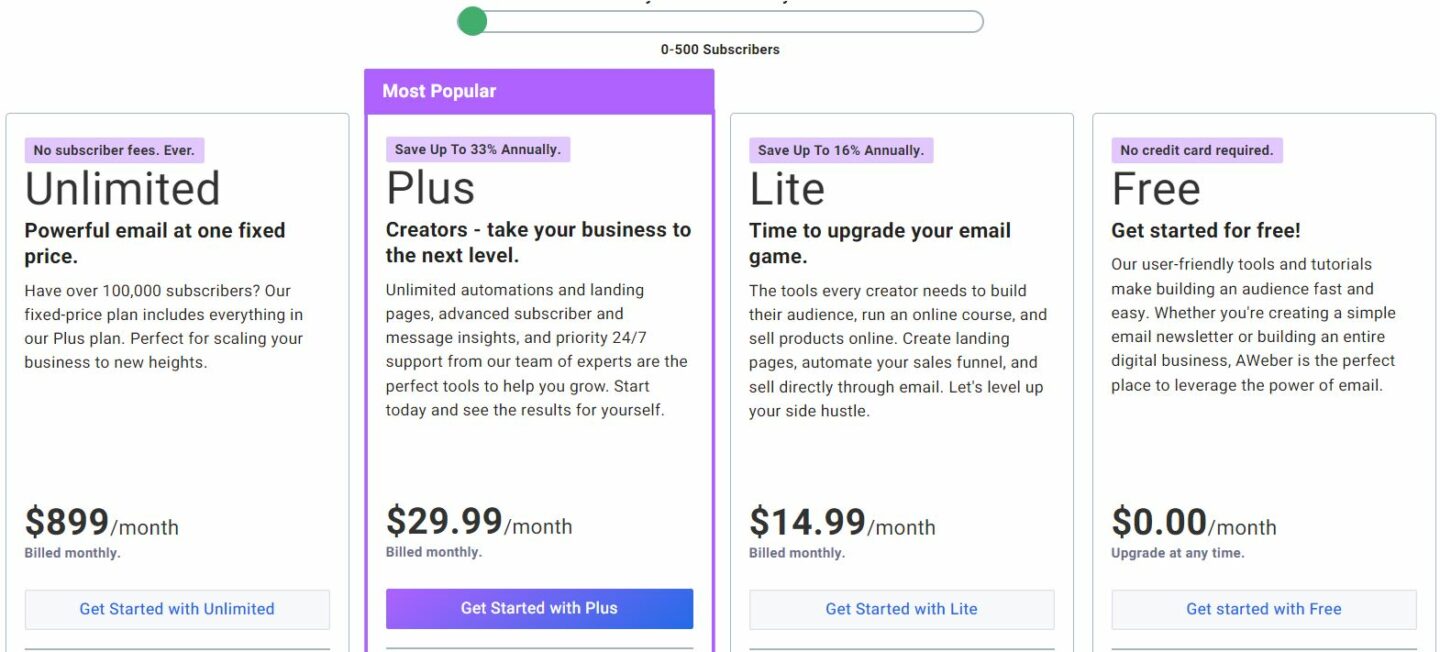Click the subscriber slider track to change range

pyautogui.click(x=720, y=20)
